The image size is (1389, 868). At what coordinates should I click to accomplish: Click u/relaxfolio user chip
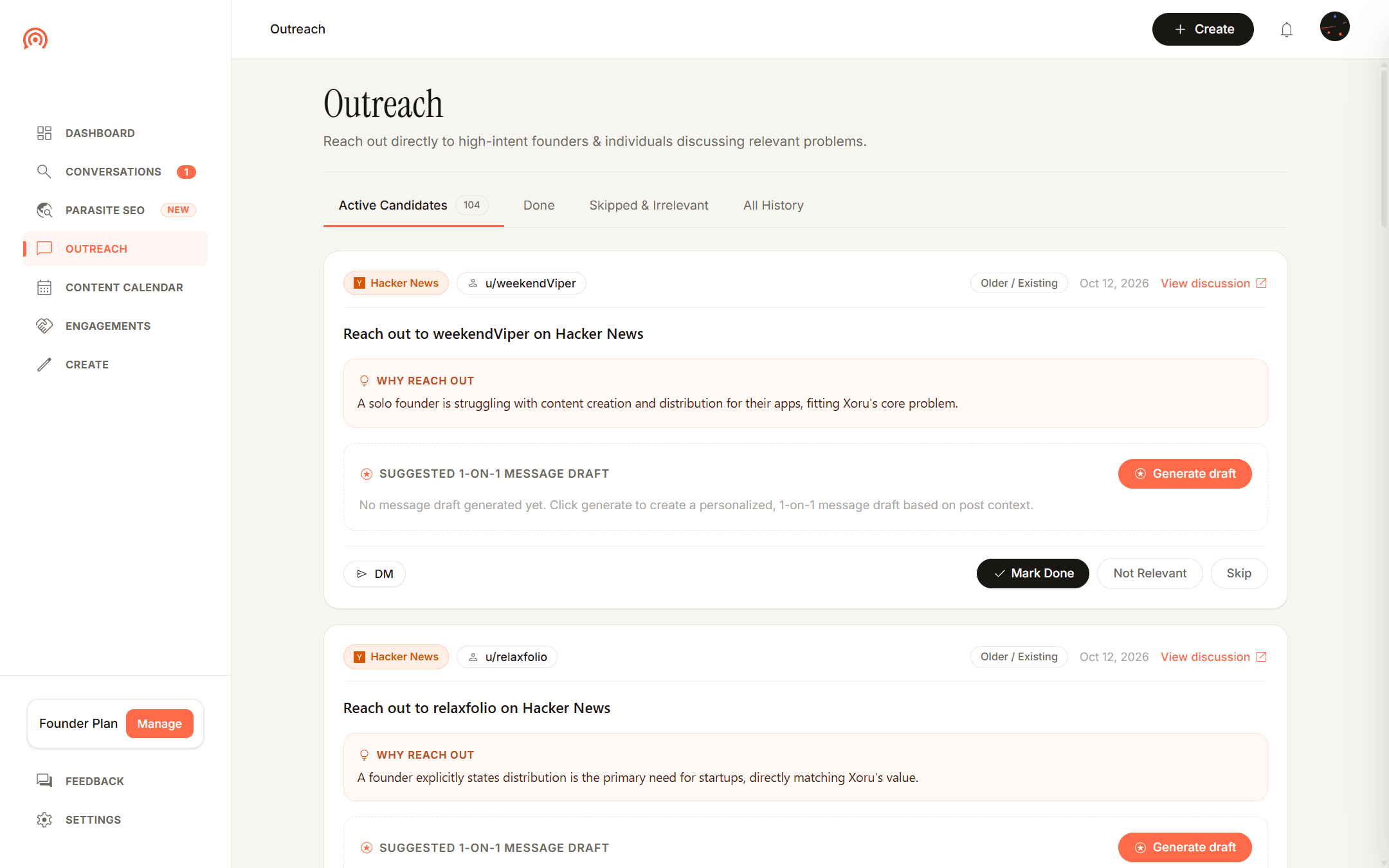507,657
